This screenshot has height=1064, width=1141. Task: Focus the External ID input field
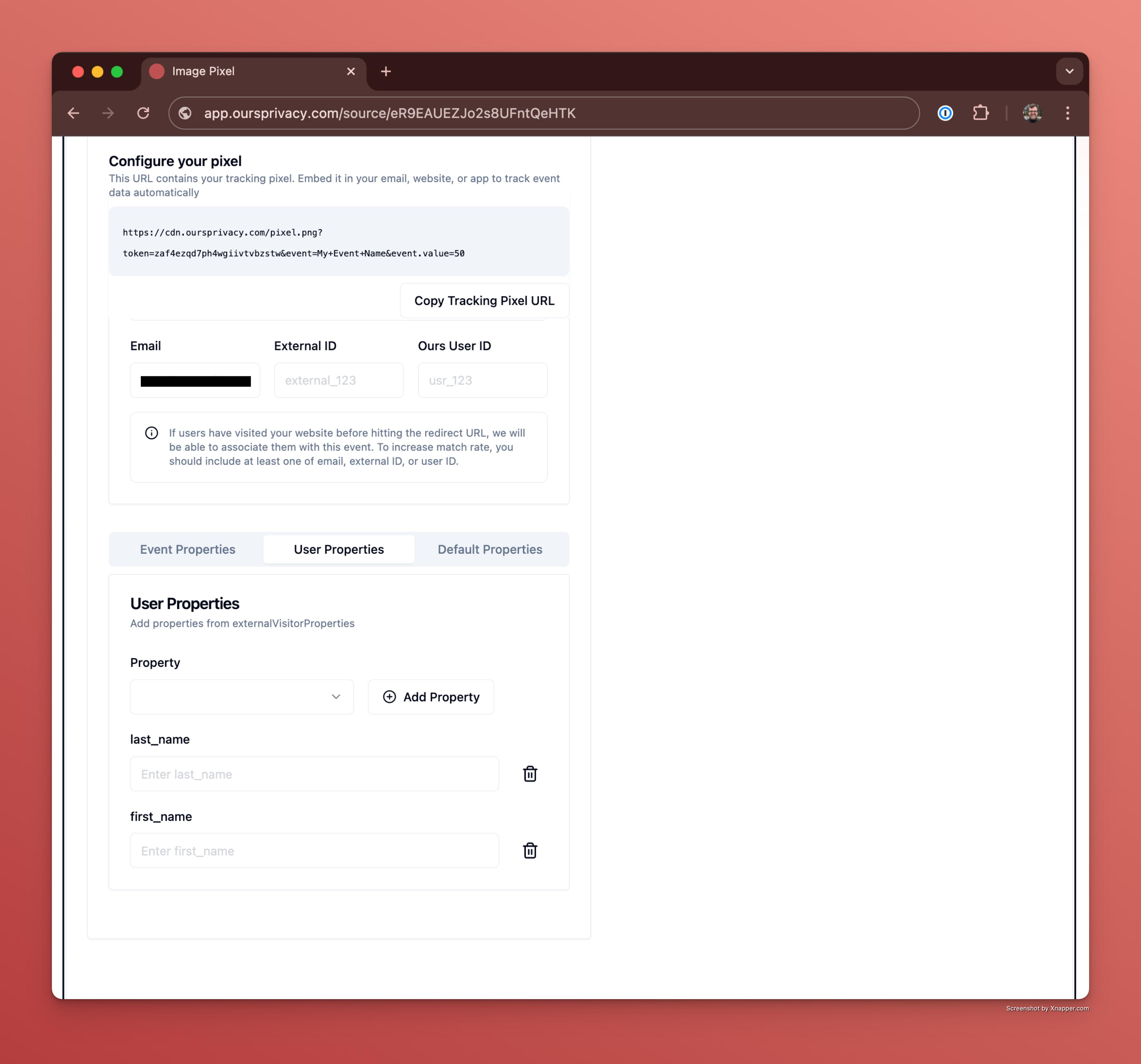pos(339,380)
